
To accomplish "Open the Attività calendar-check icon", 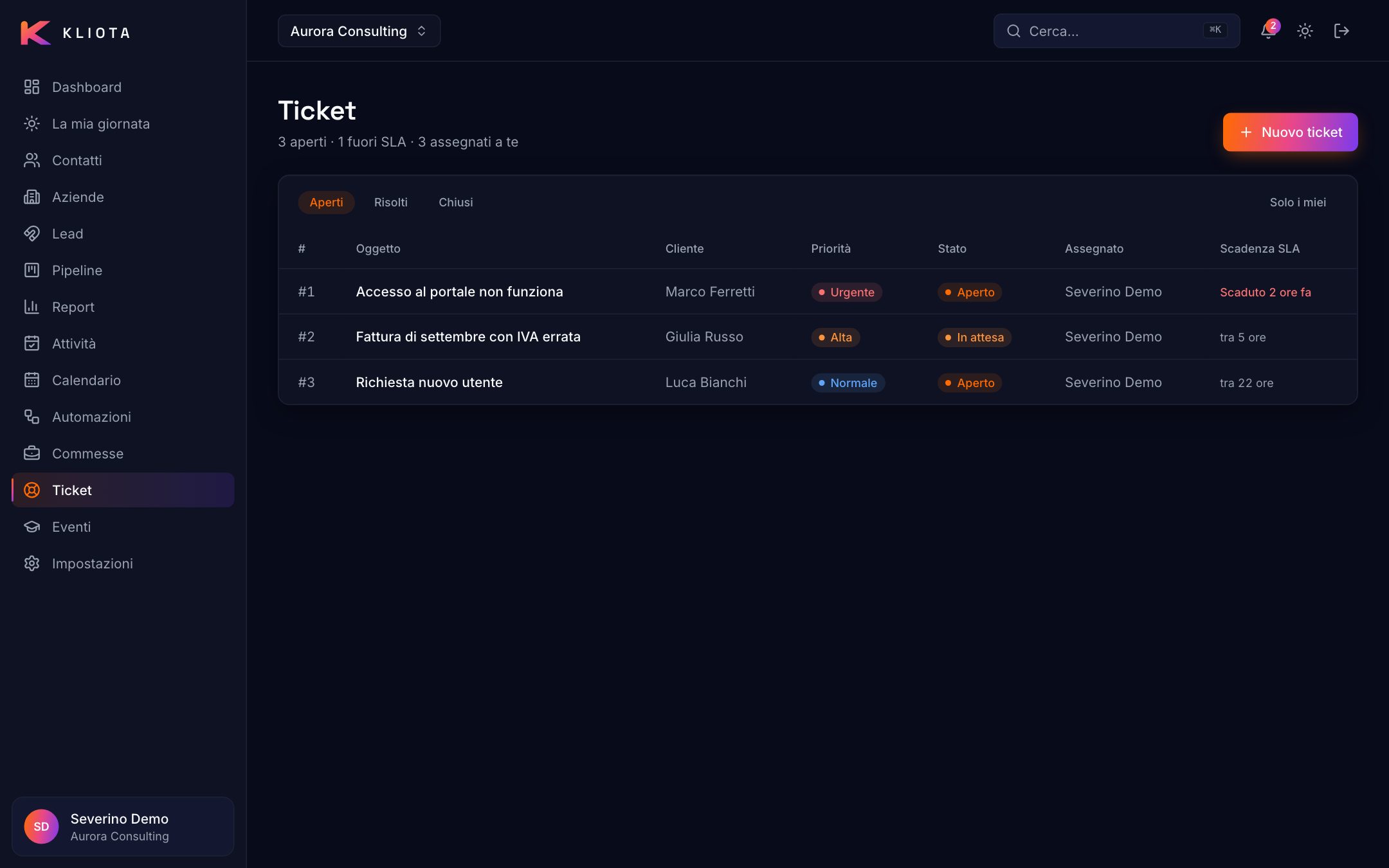I will point(32,343).
